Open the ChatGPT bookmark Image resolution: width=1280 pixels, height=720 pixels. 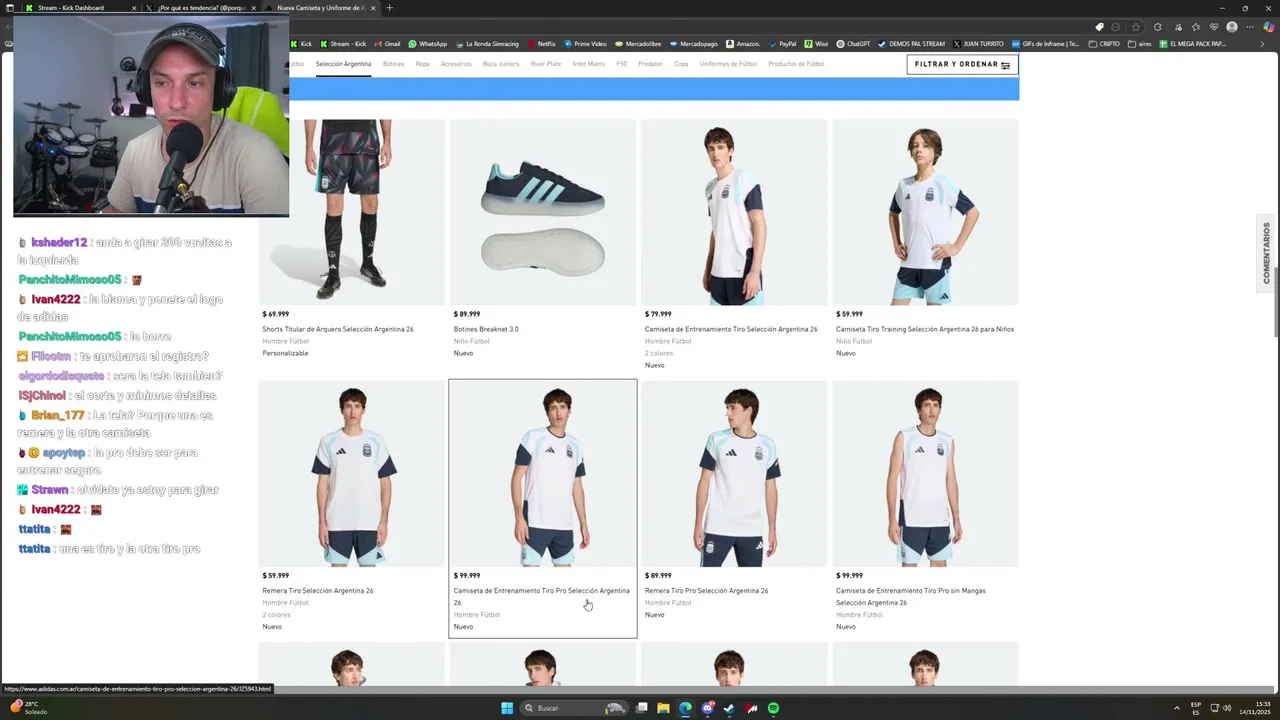854,44
